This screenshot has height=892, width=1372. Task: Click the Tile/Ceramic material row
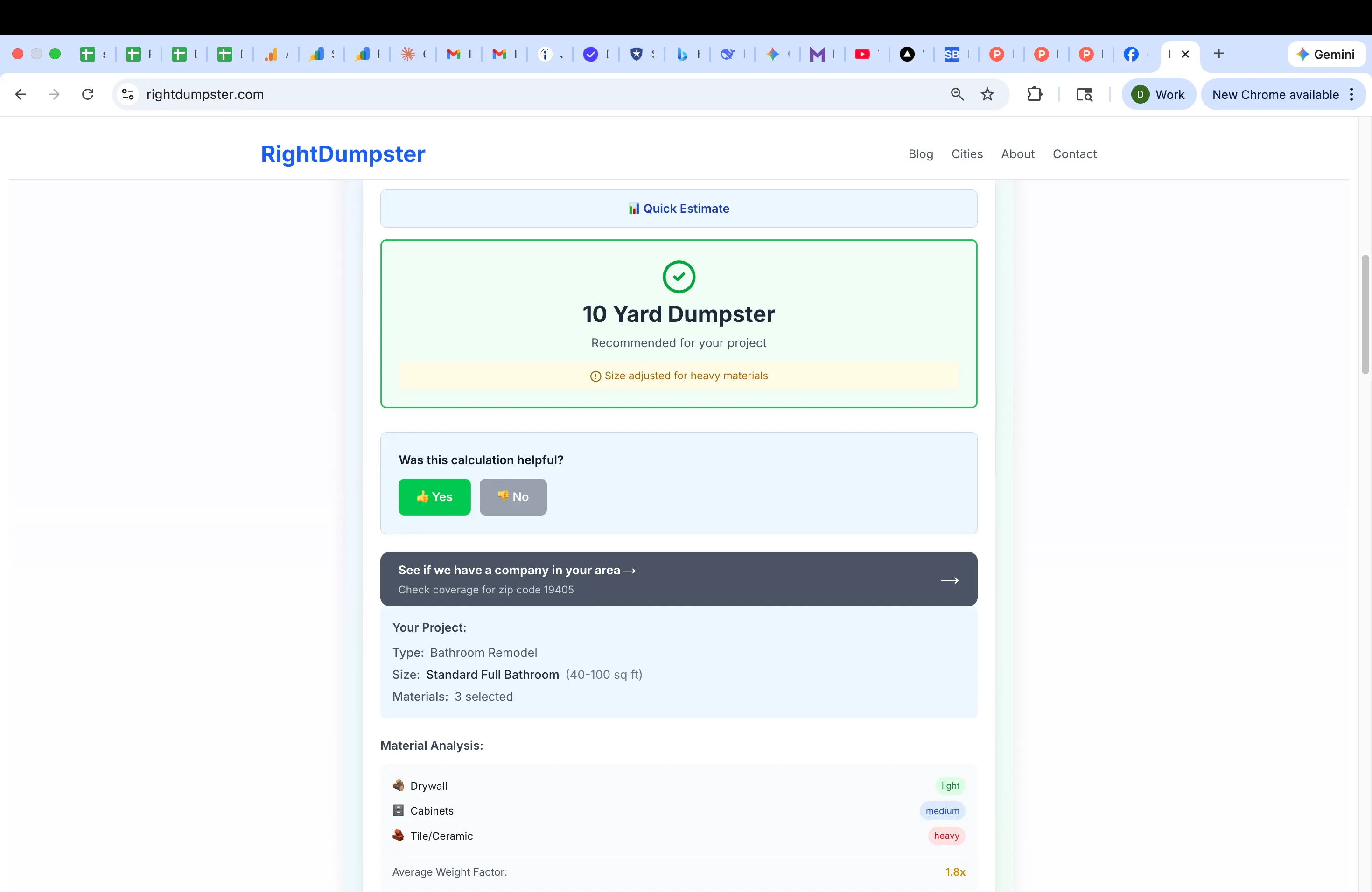679,836
